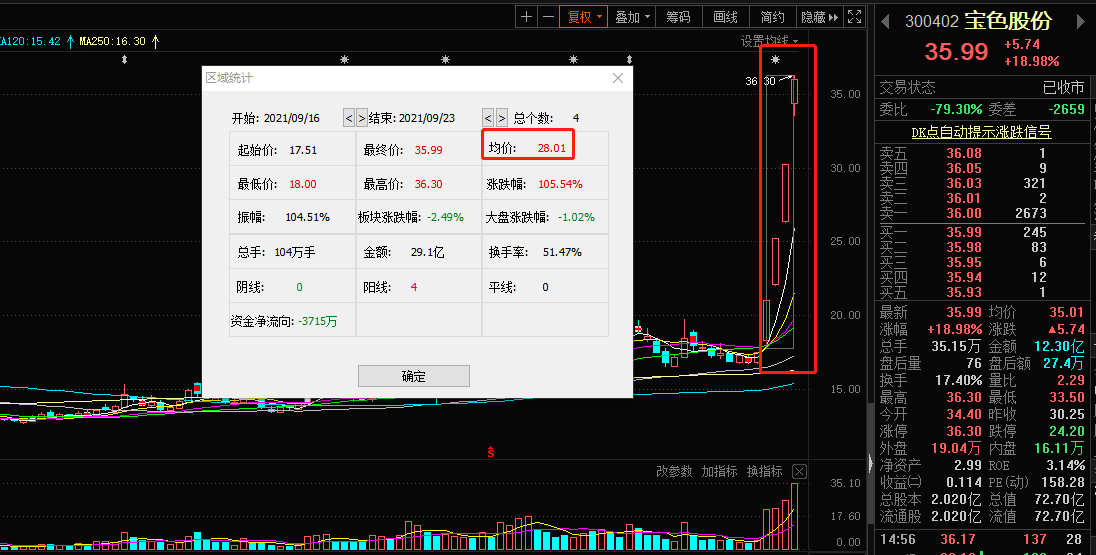Viewport: 1096px width, 555px height.
Task: Close the 区域统计 dialog
Action: (618, 78)
